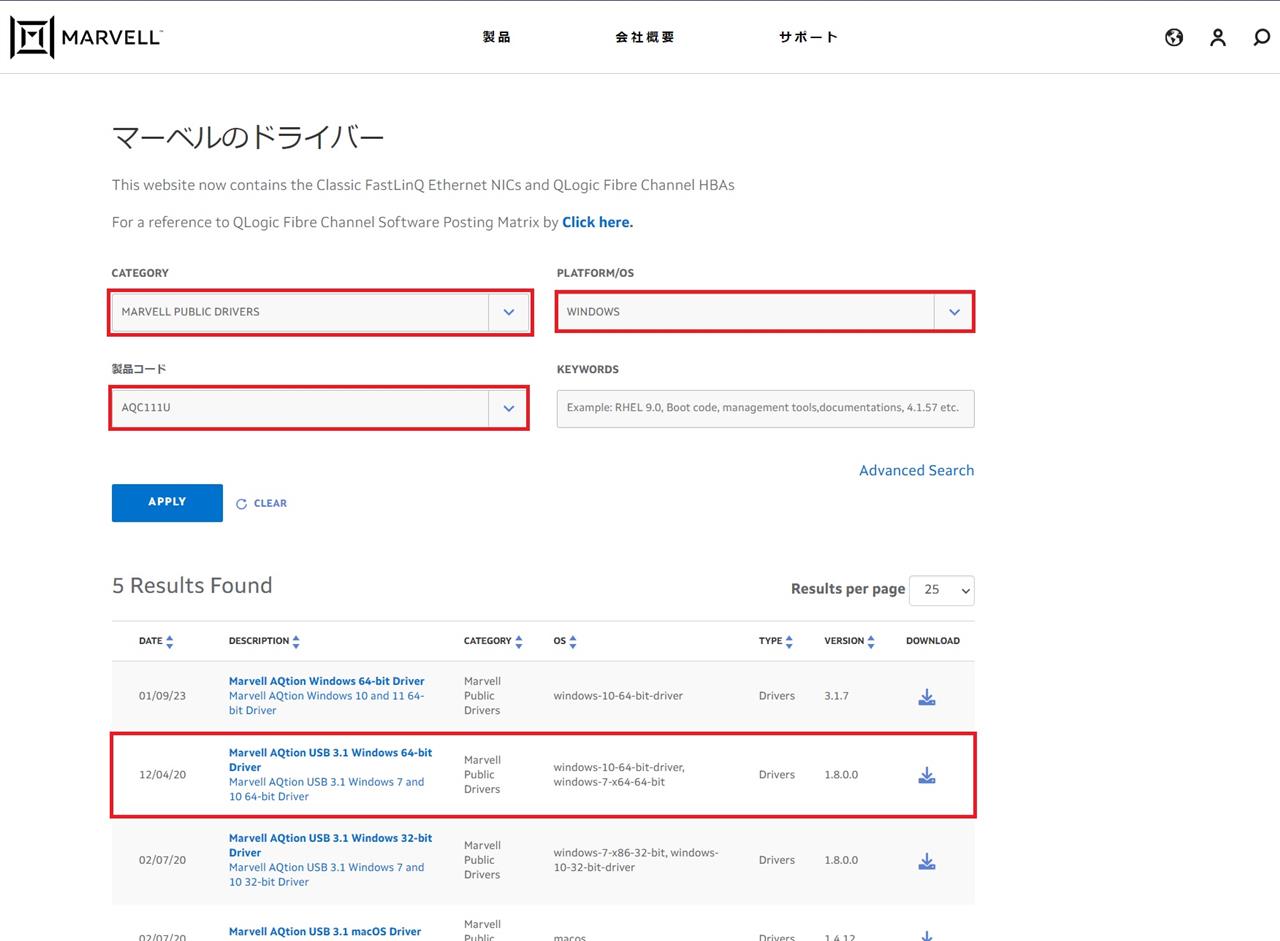Open the globe language selector icon
The width and height of the screenshot is (1280, 941).
click(1174, 37)
